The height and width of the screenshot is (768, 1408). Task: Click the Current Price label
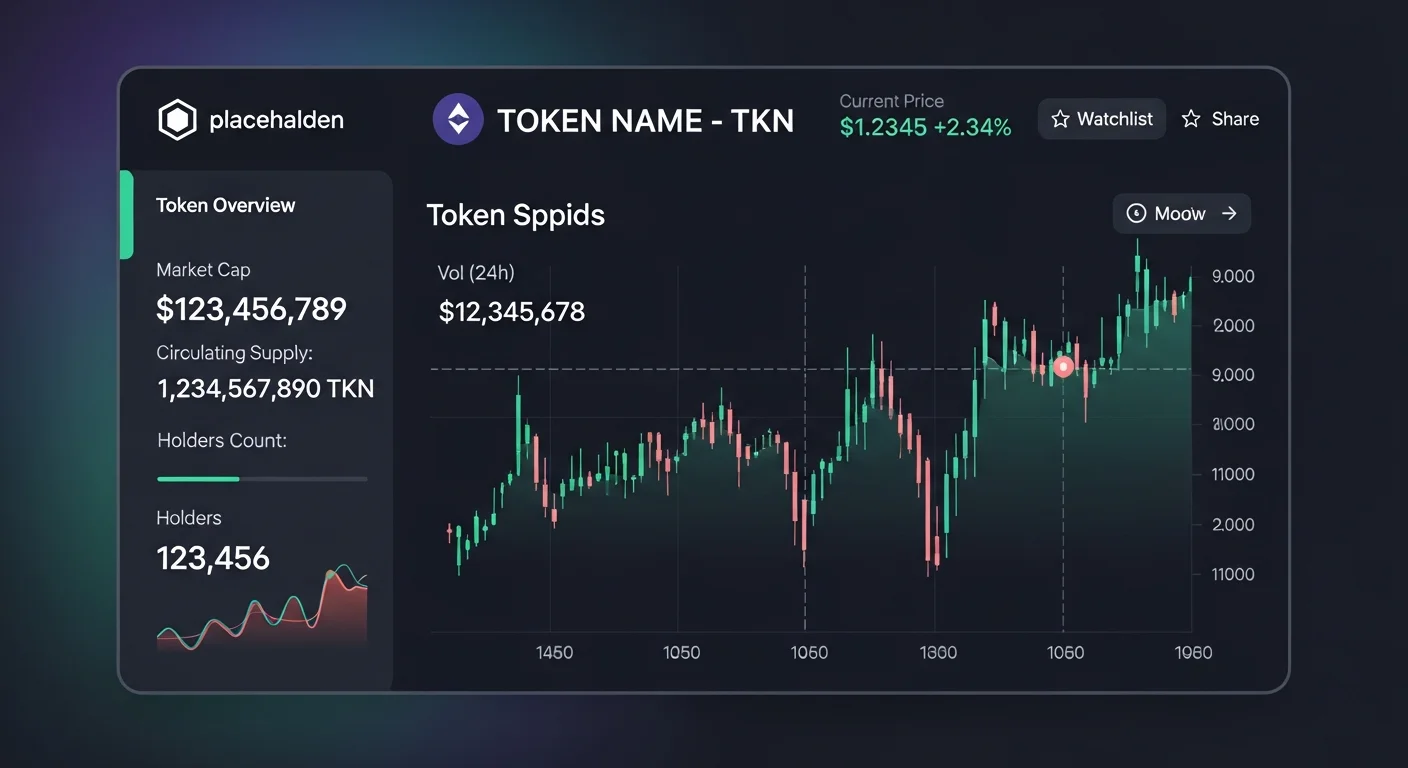[x=891, y=101]
